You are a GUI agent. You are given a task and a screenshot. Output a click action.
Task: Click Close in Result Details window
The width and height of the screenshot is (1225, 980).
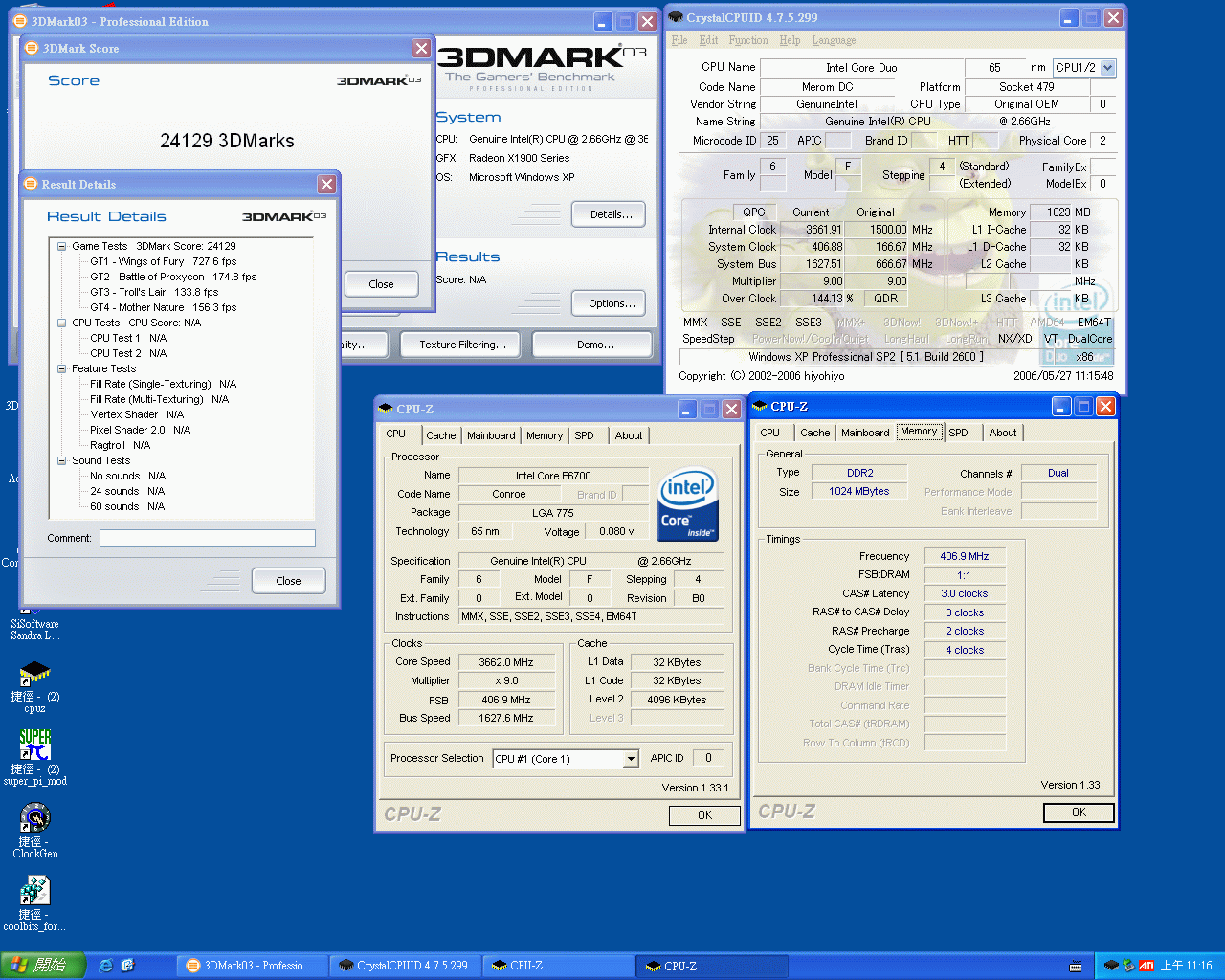coord(288,581)
